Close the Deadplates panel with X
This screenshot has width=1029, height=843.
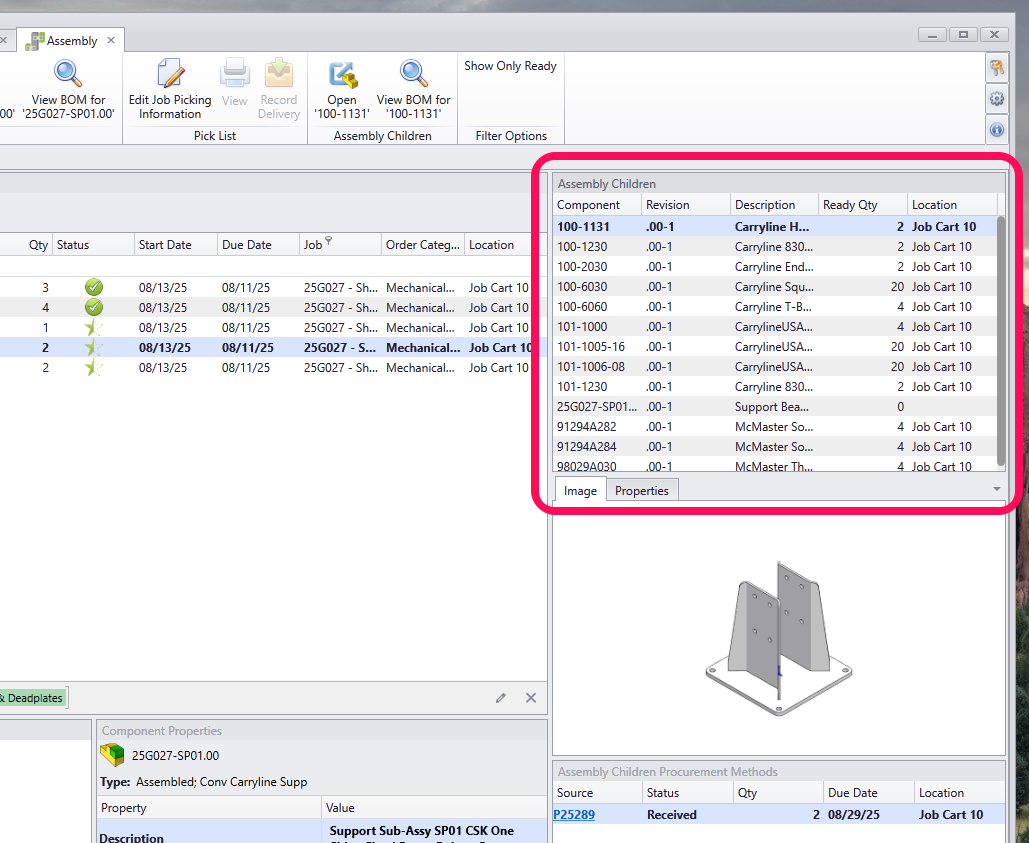click(x=531, y=698)
